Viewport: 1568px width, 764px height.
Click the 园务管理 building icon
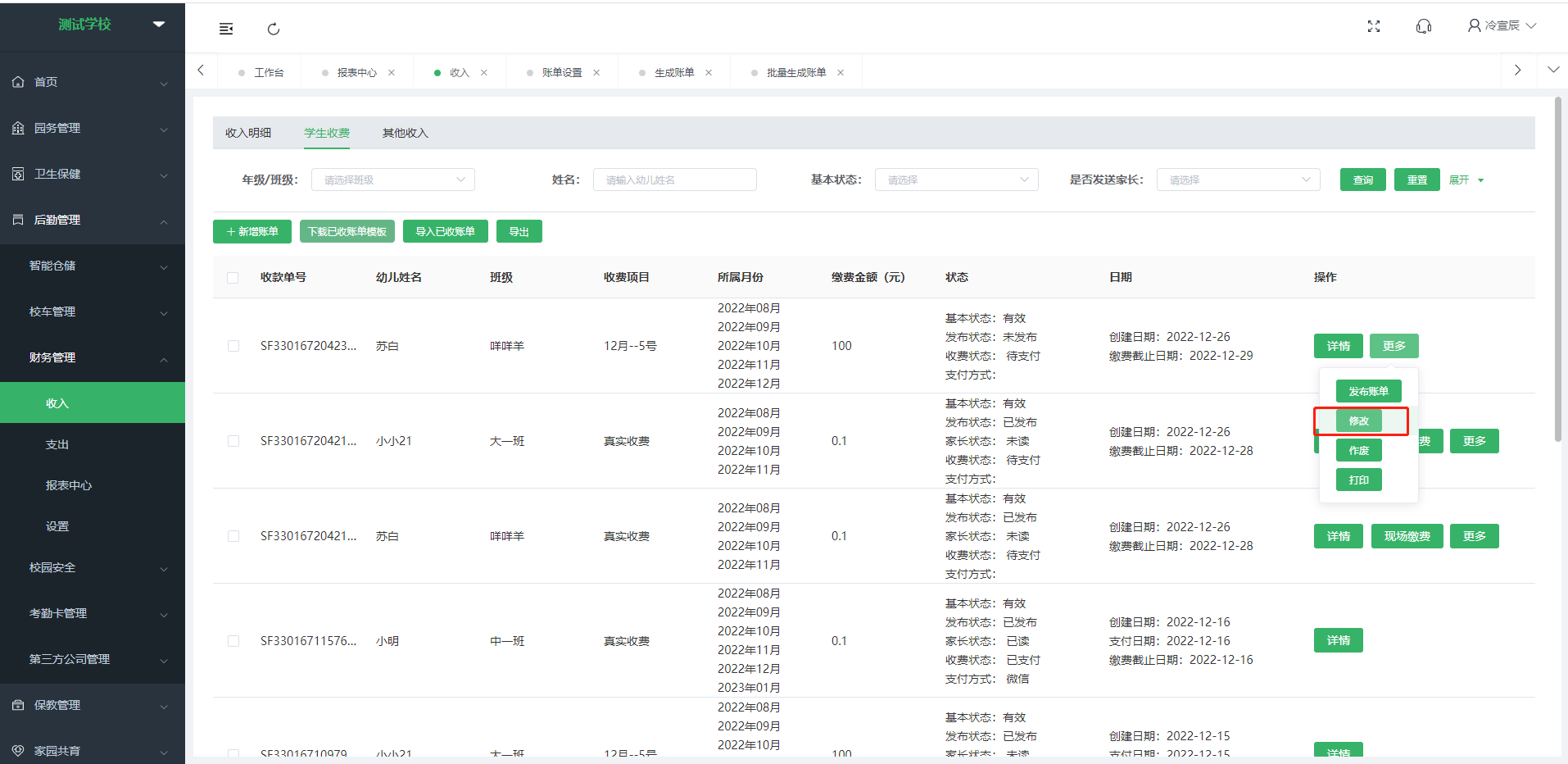18,128
